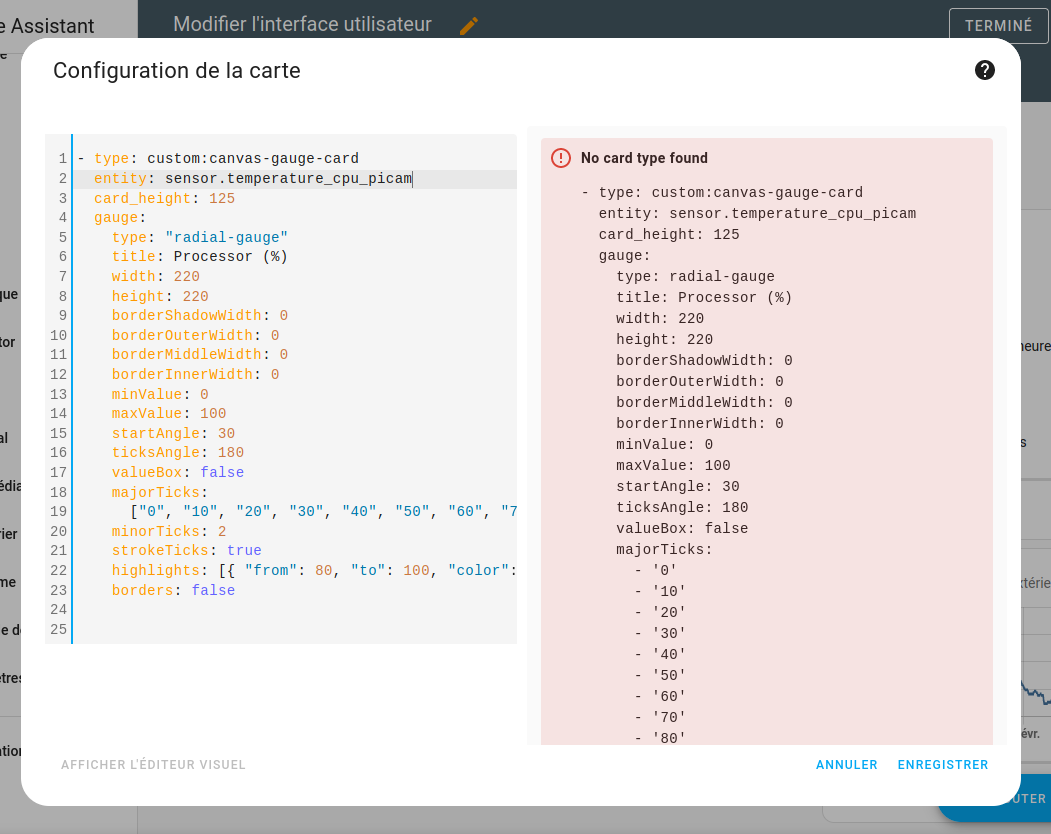
Task: Click the ticksAngle value 180 in editor
Action: (x=230, y=452)
